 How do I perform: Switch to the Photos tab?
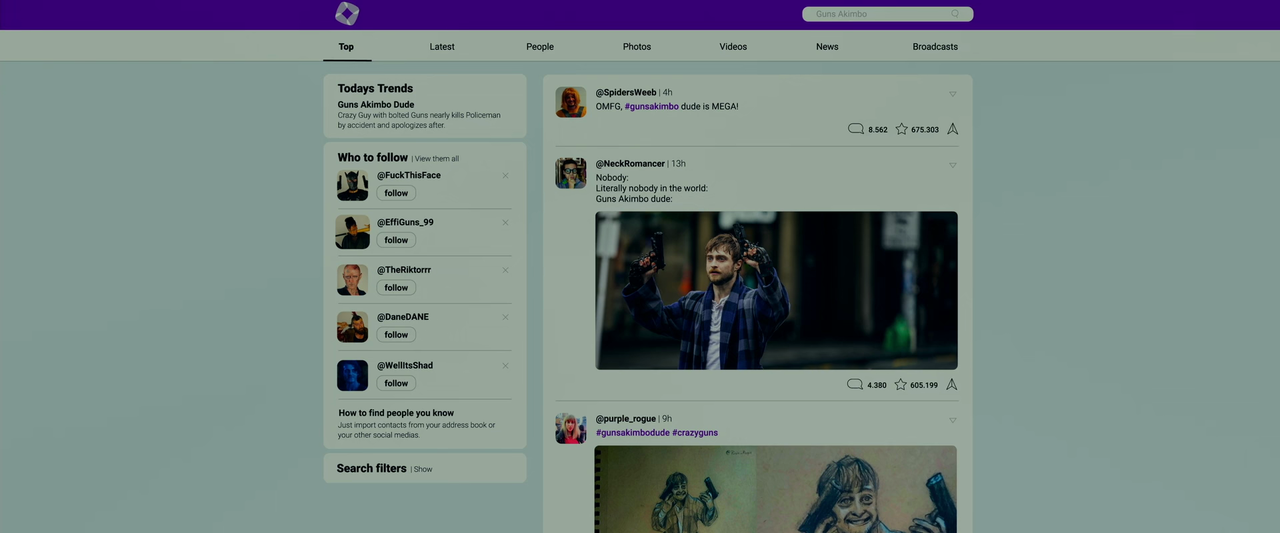point(637,47)
